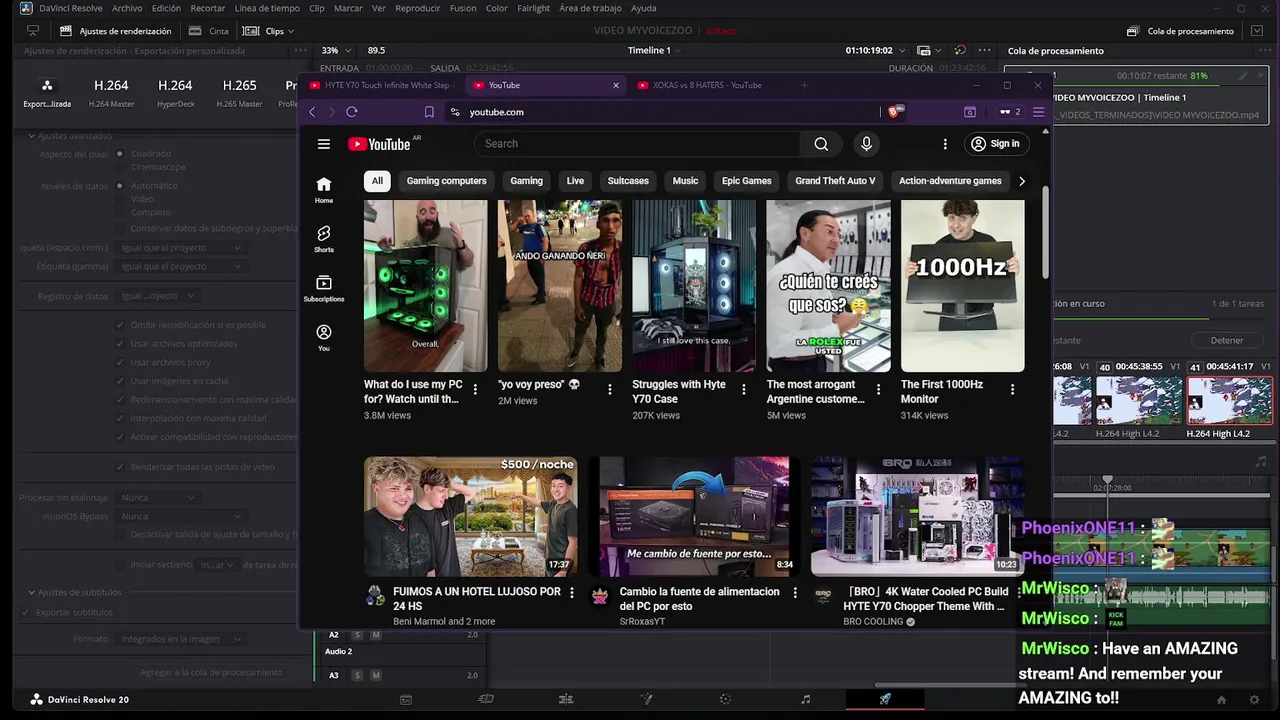Open Etiqueta (espacio crom.) dropdown
Viewport: 1280px width, 720px height.
point(181,247)
